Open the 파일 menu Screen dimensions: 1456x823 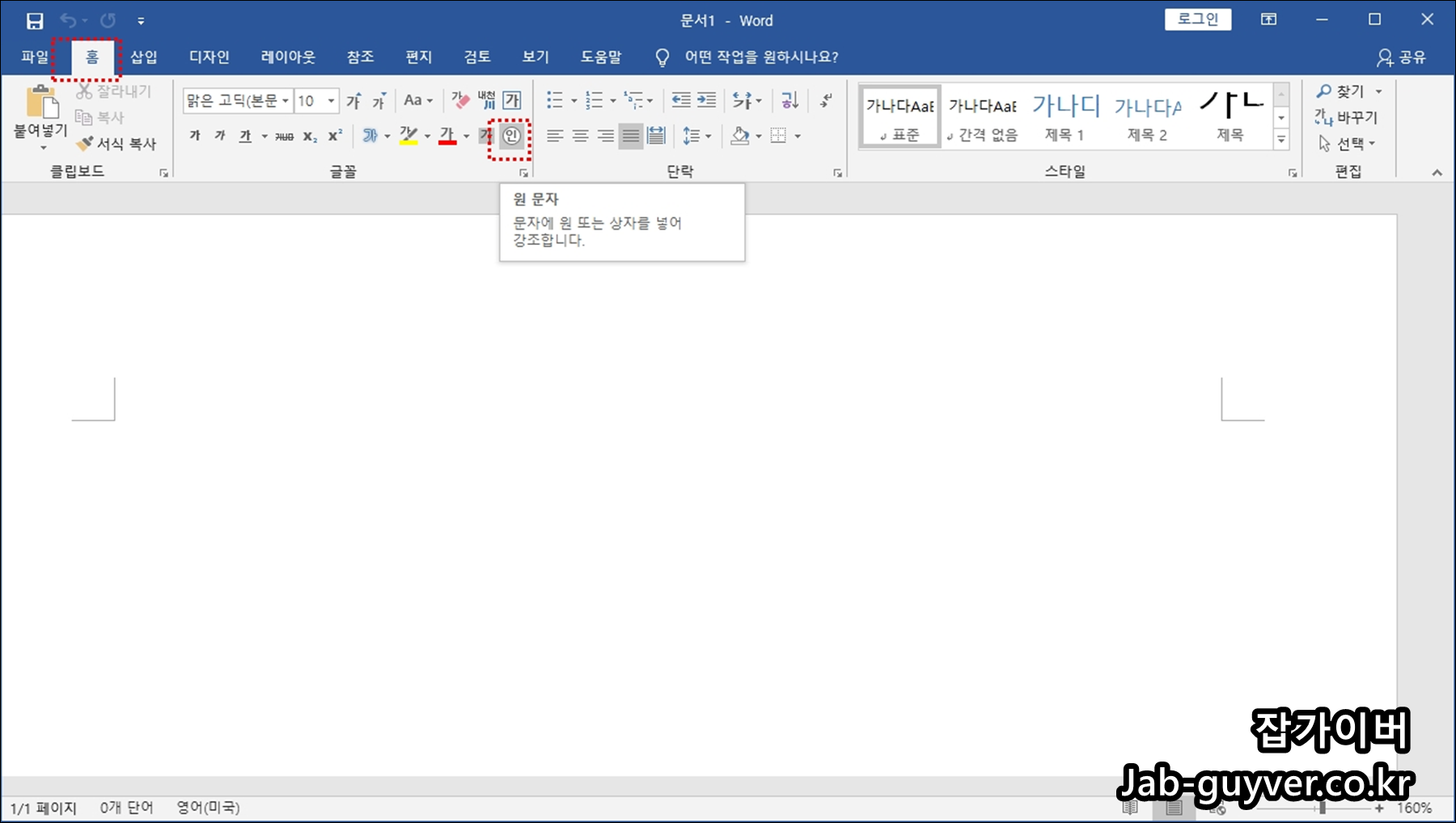[33, 57]
